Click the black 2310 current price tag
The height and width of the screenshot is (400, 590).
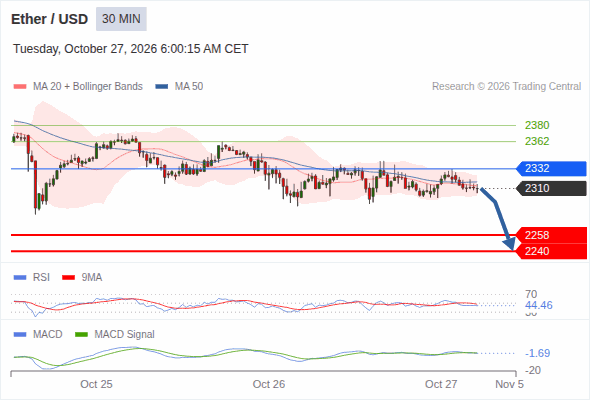551,188
